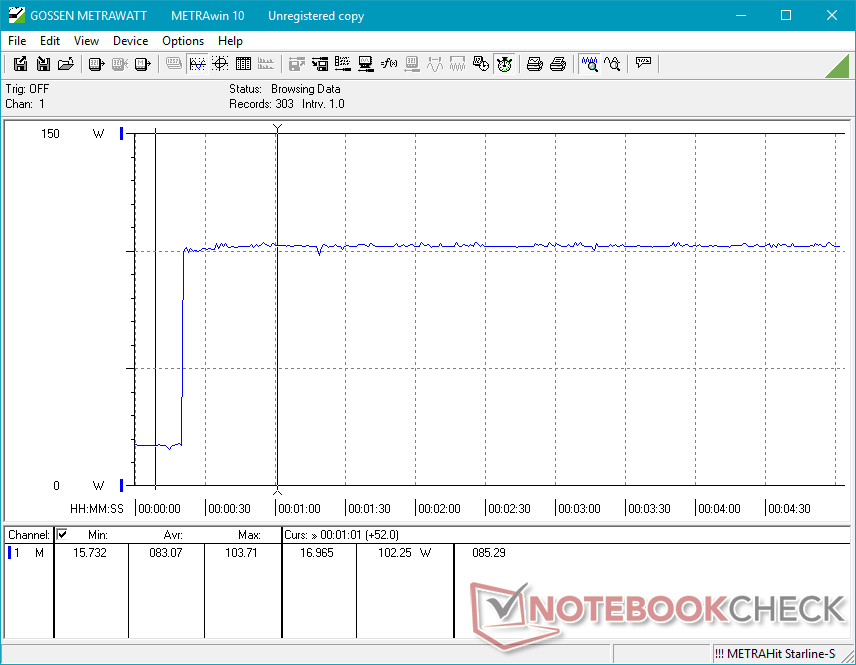The height and width of the screenshot is (665, 856).
Task: Click the import-to-disk toolbar icon
Action: (320, 64)
